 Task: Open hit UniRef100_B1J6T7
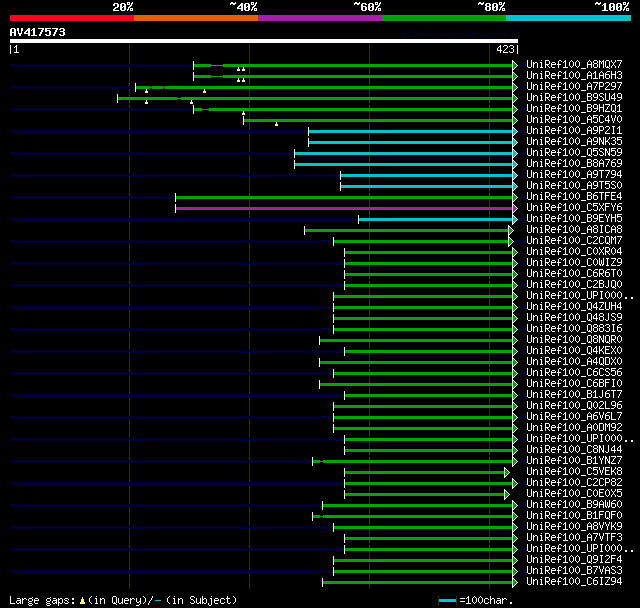tap(574, 395)
